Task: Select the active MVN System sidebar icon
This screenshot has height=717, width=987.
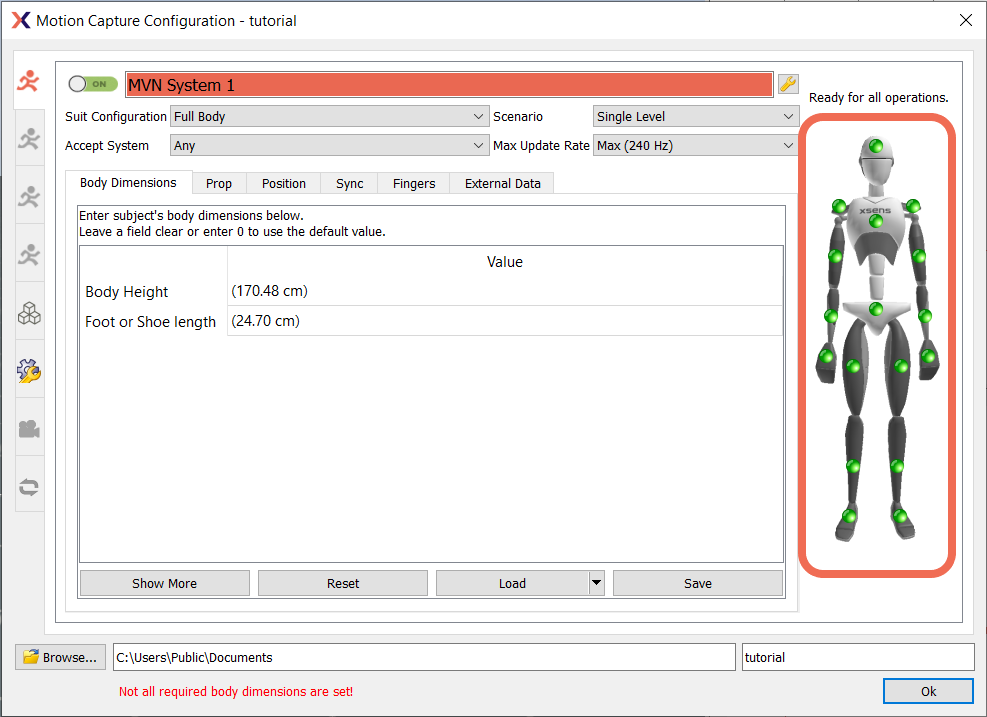Action: tap(29, 81)
